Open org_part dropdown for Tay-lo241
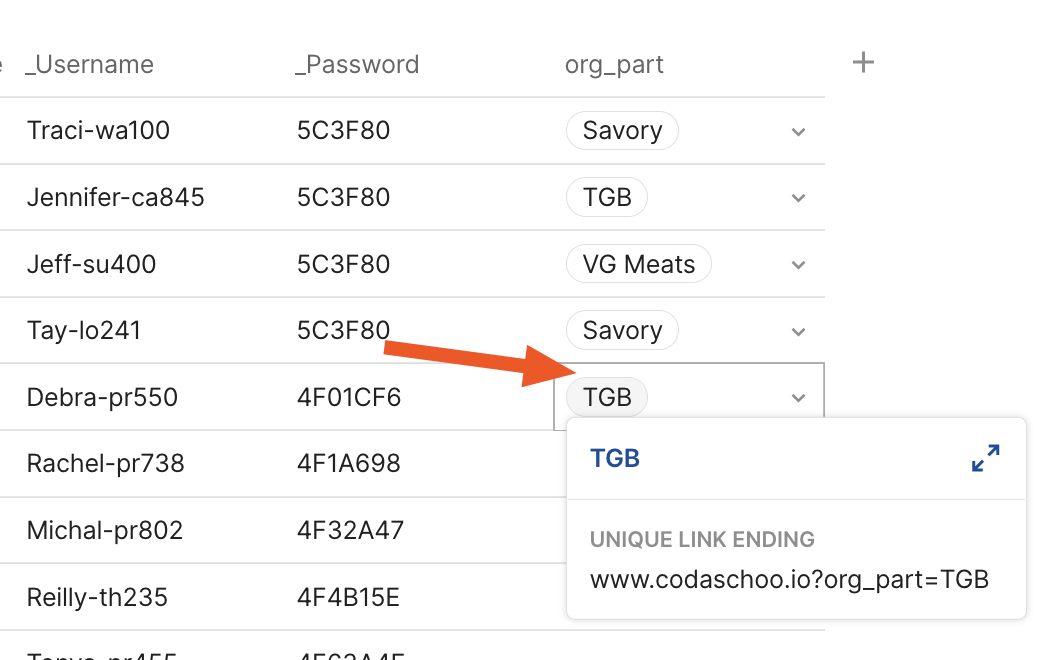The image size is (1042, 660). coord(798,331)
